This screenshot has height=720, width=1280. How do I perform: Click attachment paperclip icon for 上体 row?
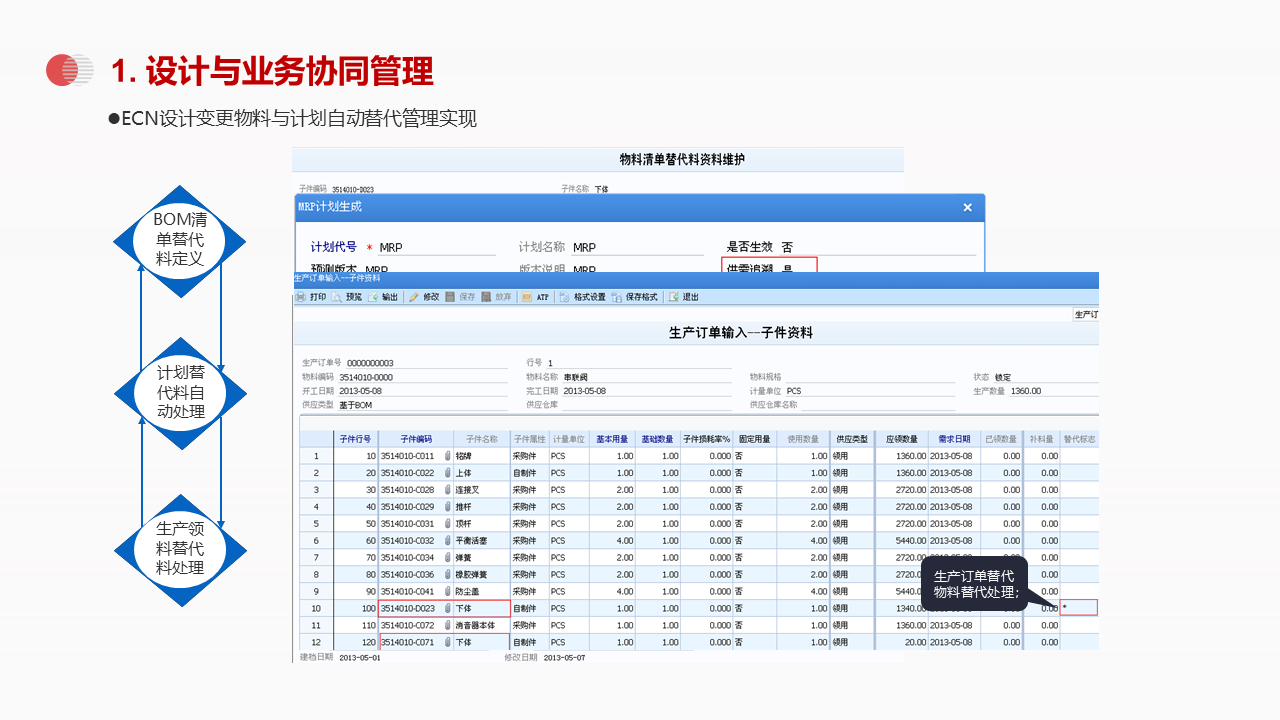click(448, 473)
